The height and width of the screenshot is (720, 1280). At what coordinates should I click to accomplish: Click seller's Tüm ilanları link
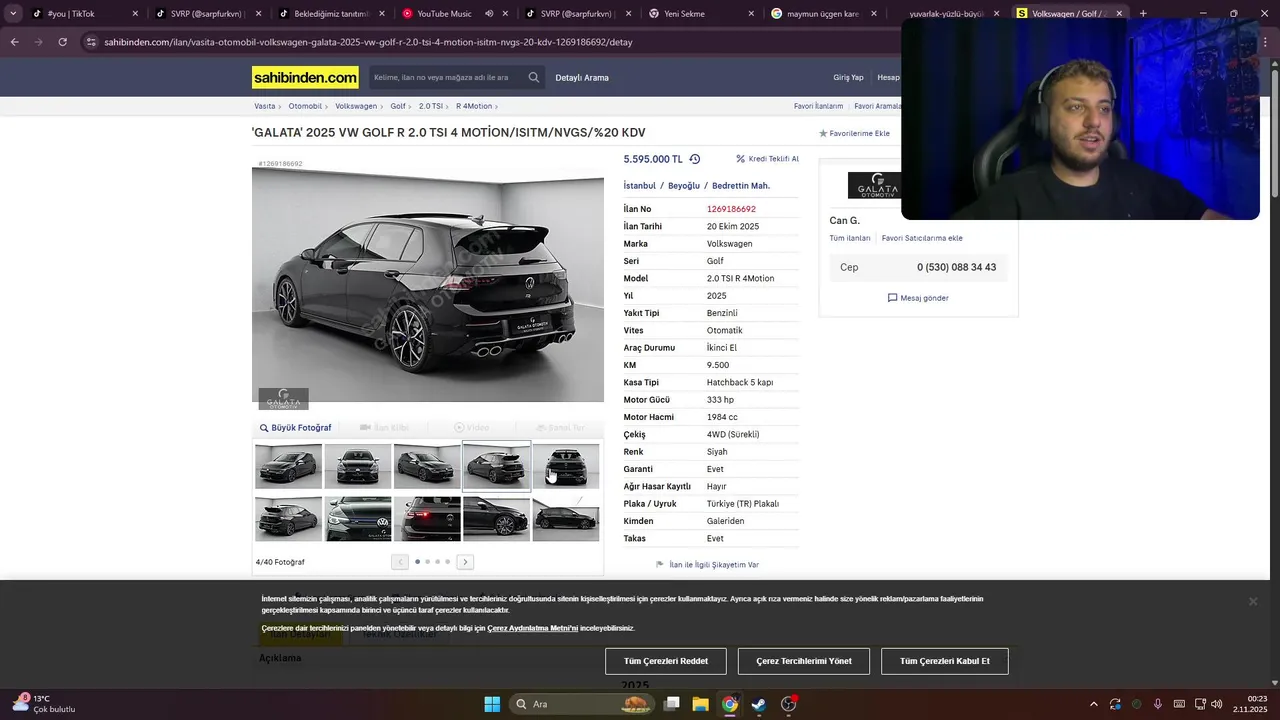(850, 238)
